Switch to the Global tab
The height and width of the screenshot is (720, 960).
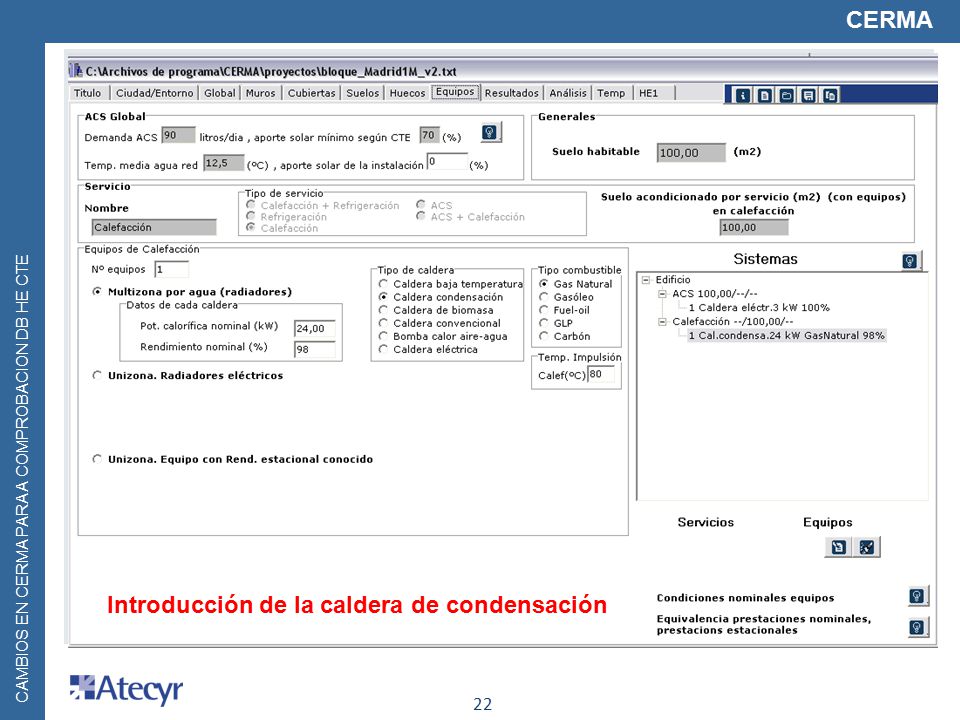tap(220, 93)
